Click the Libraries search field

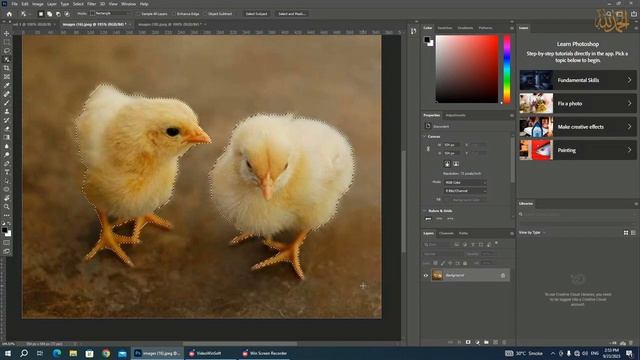pyautogui.click(x=577, y=214)
